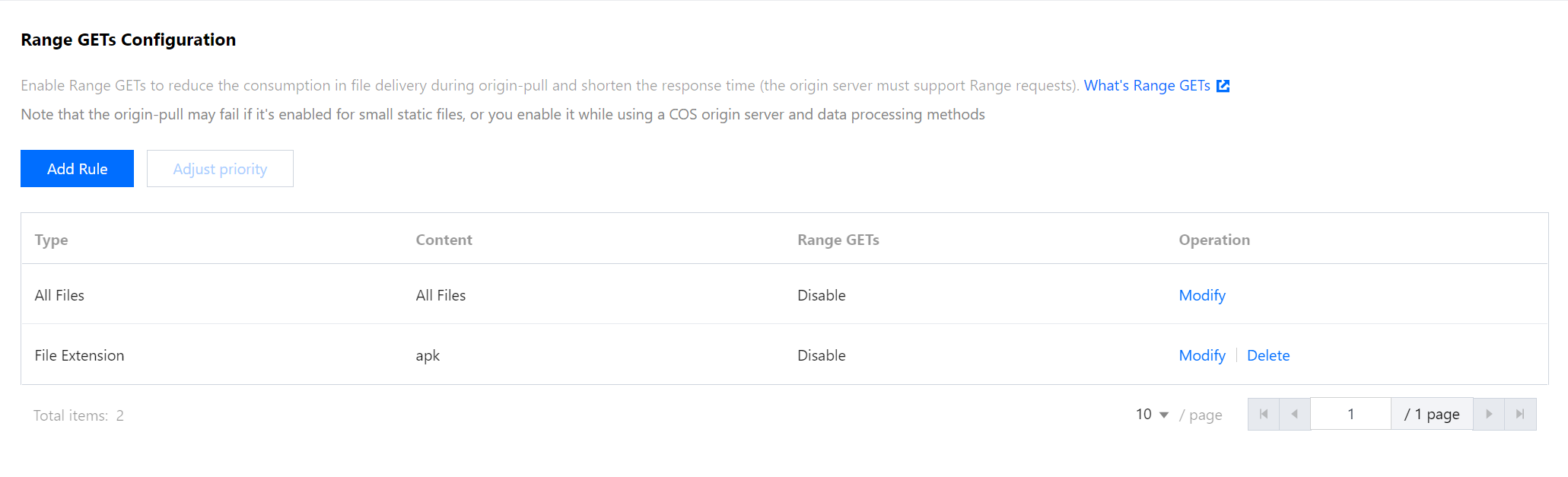The height and width of the screenshot is (477, 1568).
Task: Select the Type column header
Action: [51, 240]
